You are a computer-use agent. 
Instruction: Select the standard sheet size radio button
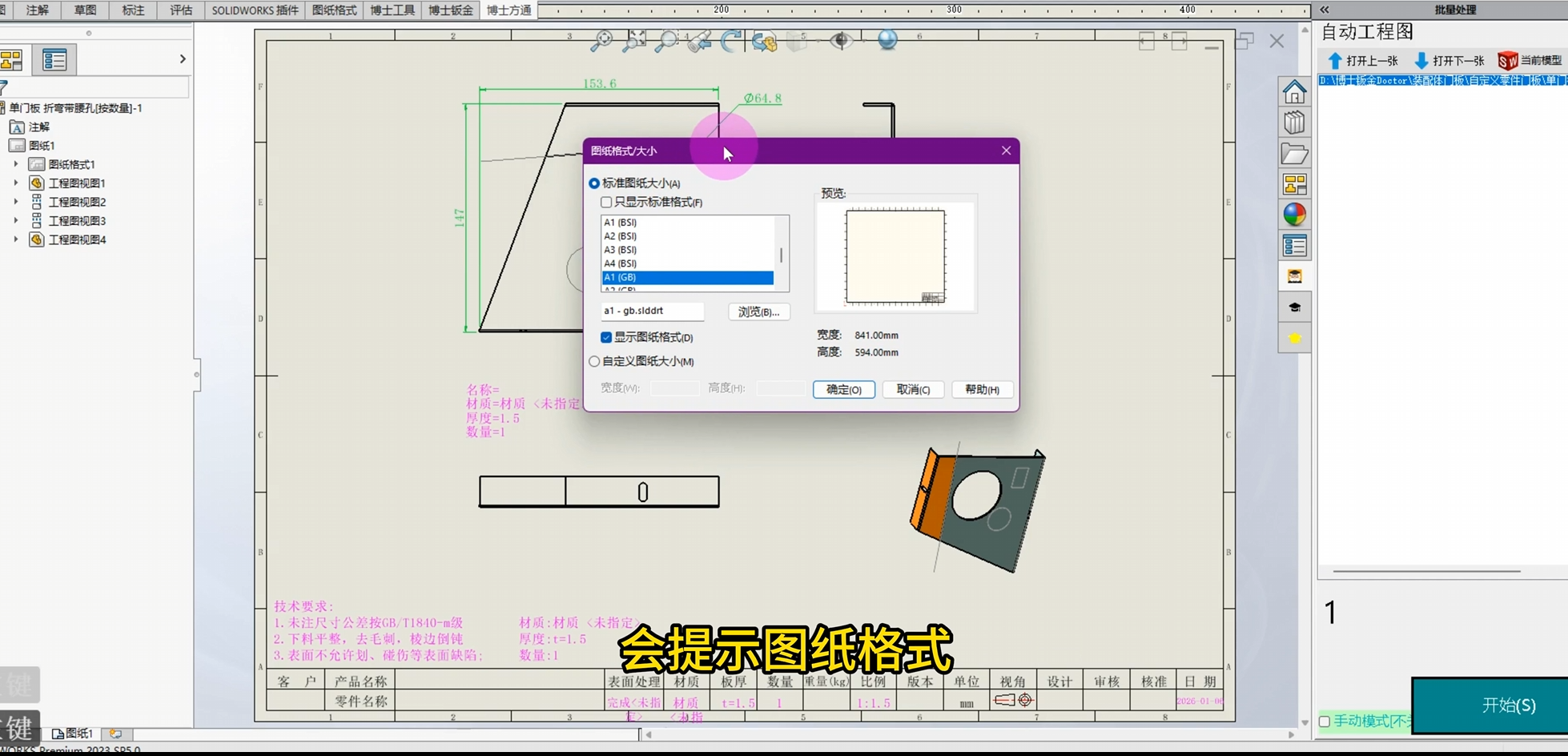click(x=594, y=183)
